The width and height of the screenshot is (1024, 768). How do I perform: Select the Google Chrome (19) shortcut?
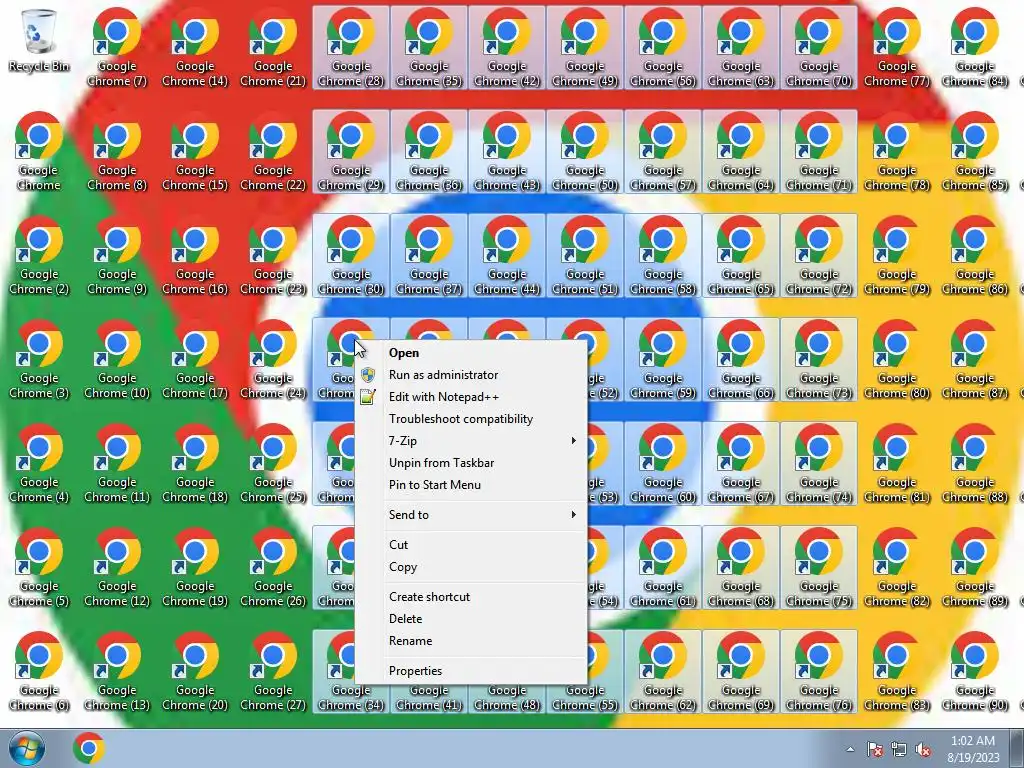(x=195, y=567)
